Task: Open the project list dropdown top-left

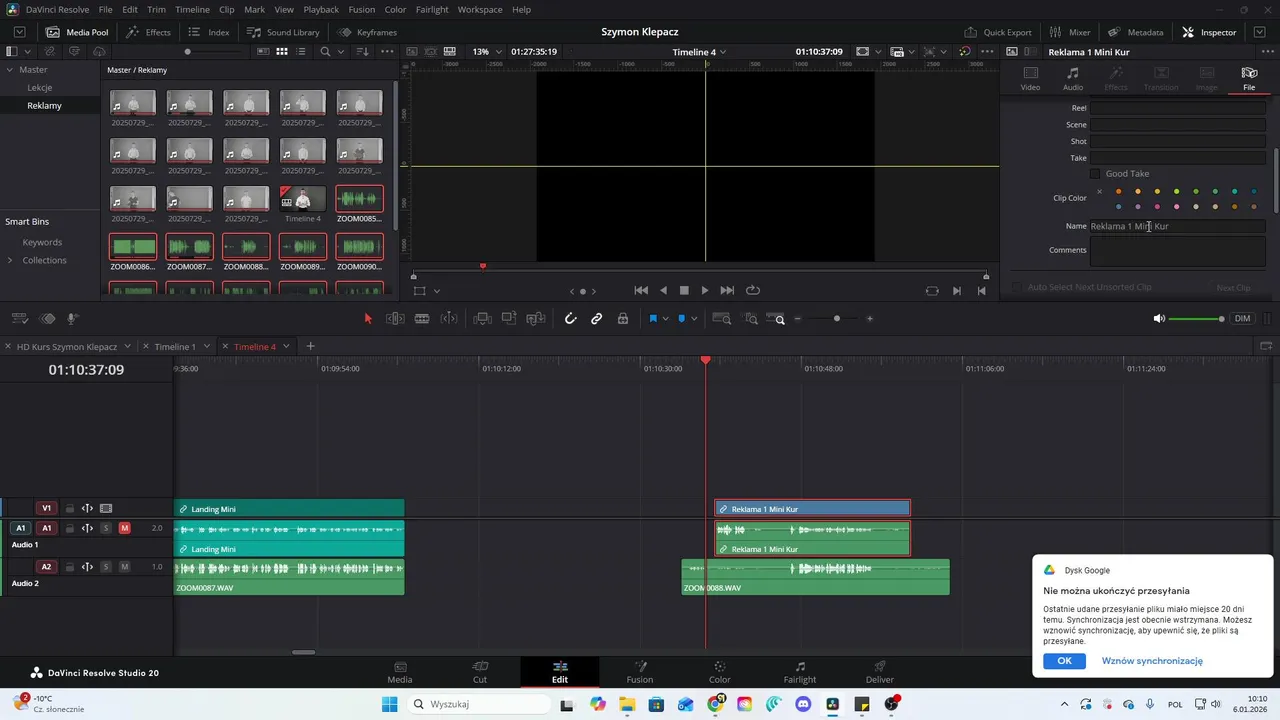Action: [x=19, y=32]
